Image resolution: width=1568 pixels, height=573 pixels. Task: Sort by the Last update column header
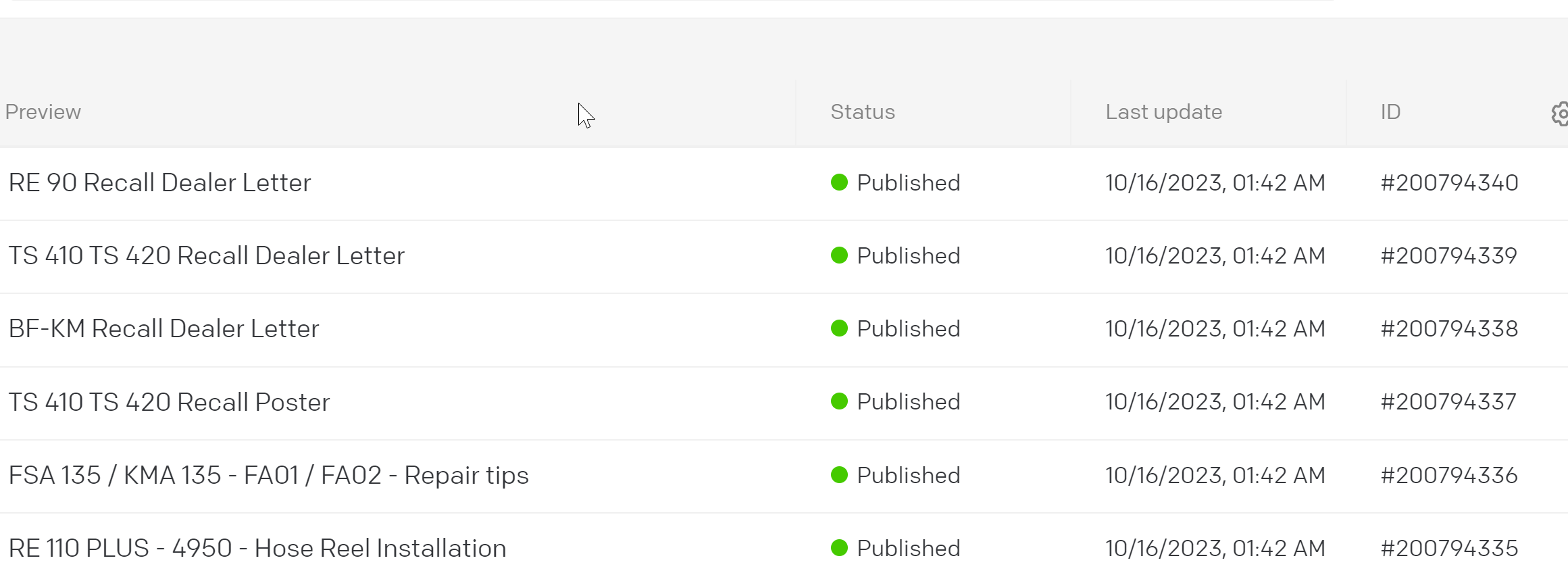pyautogui.click(x=1163, y=111)
